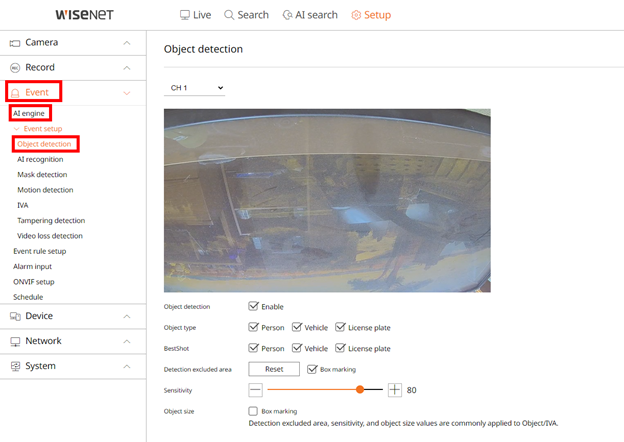Image resolution: width=624 pixels, height=442 pixels.
Task: Toggle Object type Vehicle checkbox
Action: [297, 327]
